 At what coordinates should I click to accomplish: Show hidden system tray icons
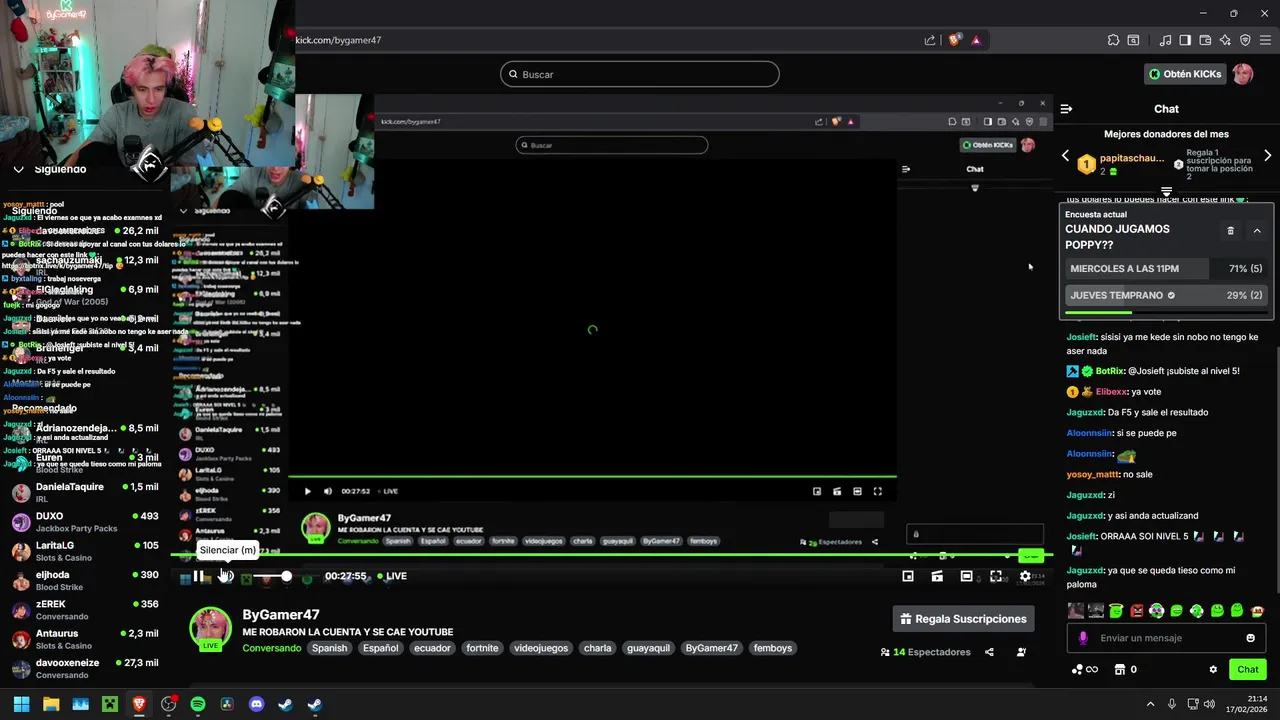1150,704
